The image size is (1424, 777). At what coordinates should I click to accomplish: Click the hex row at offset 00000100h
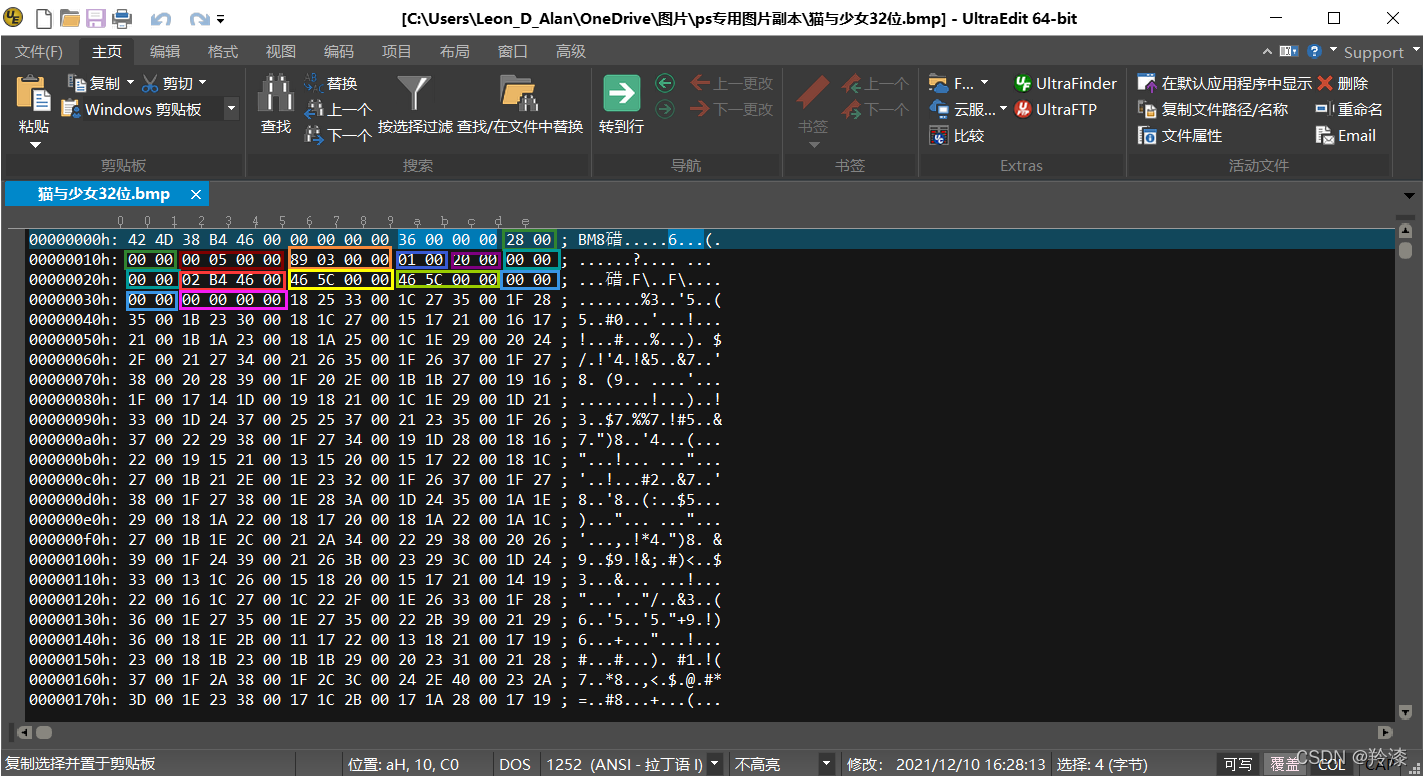point(375,560)
